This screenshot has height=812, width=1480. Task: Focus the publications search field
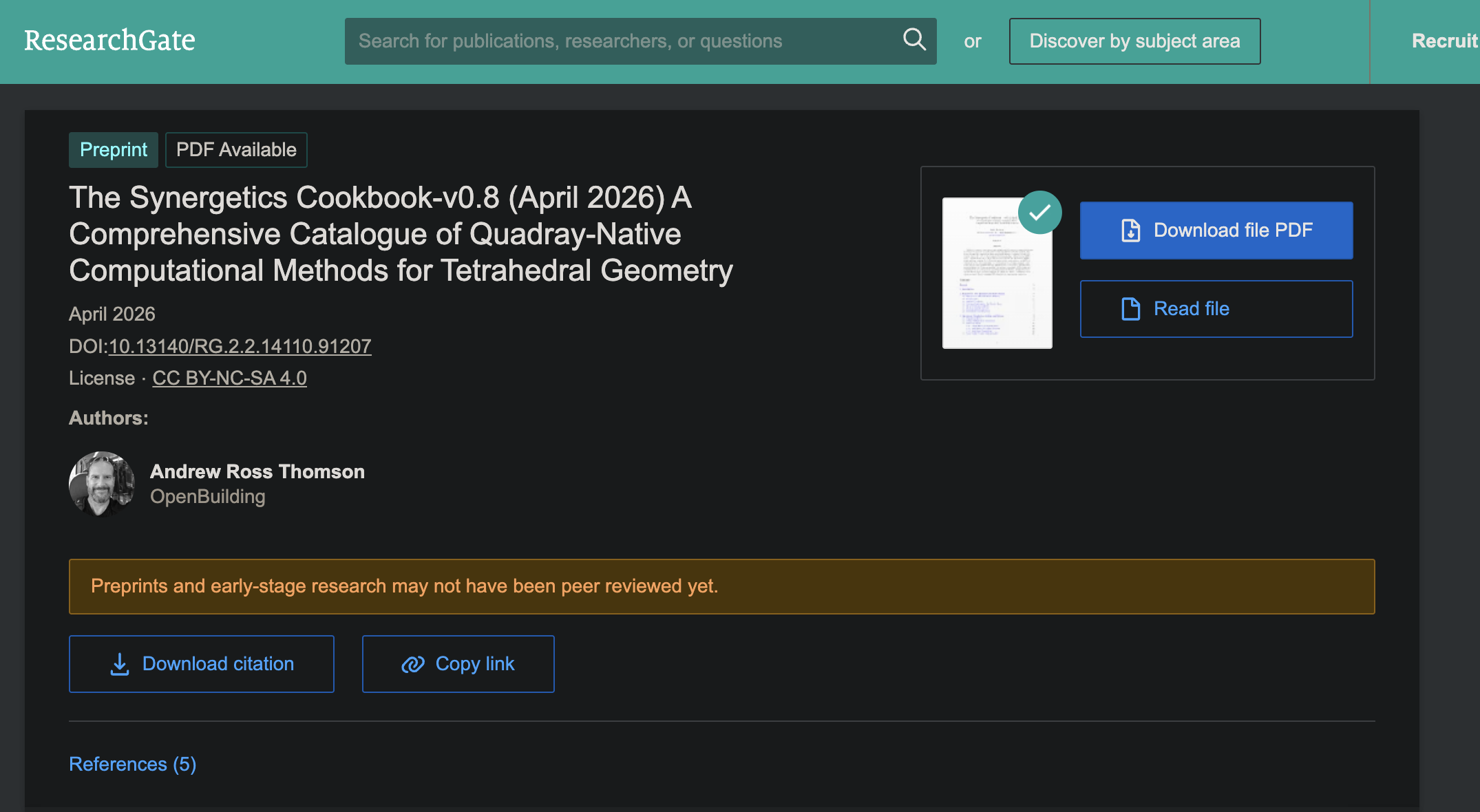tap(620, 41)
